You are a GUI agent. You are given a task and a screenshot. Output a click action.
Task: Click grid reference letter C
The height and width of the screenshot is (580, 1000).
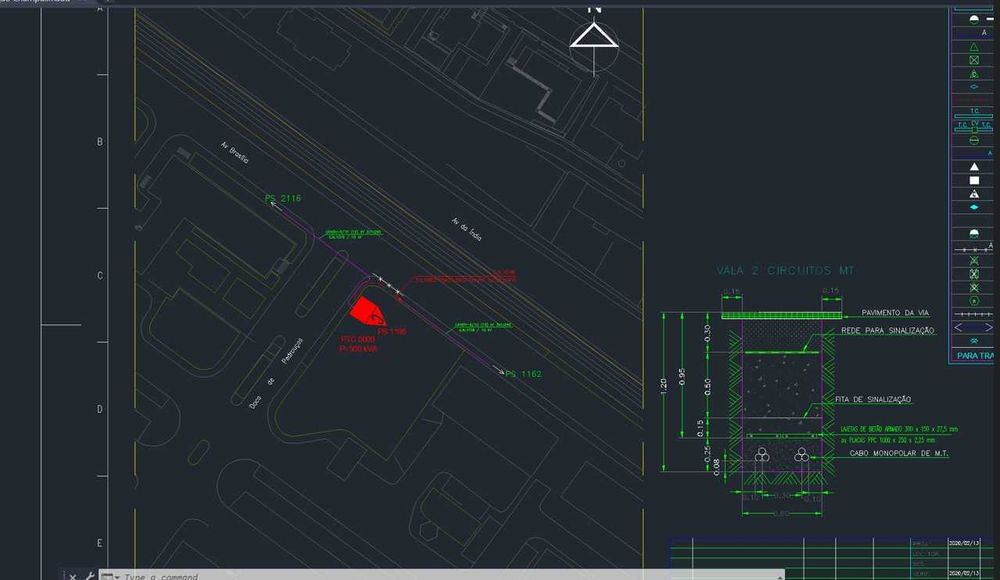click(x=99, y=276)
